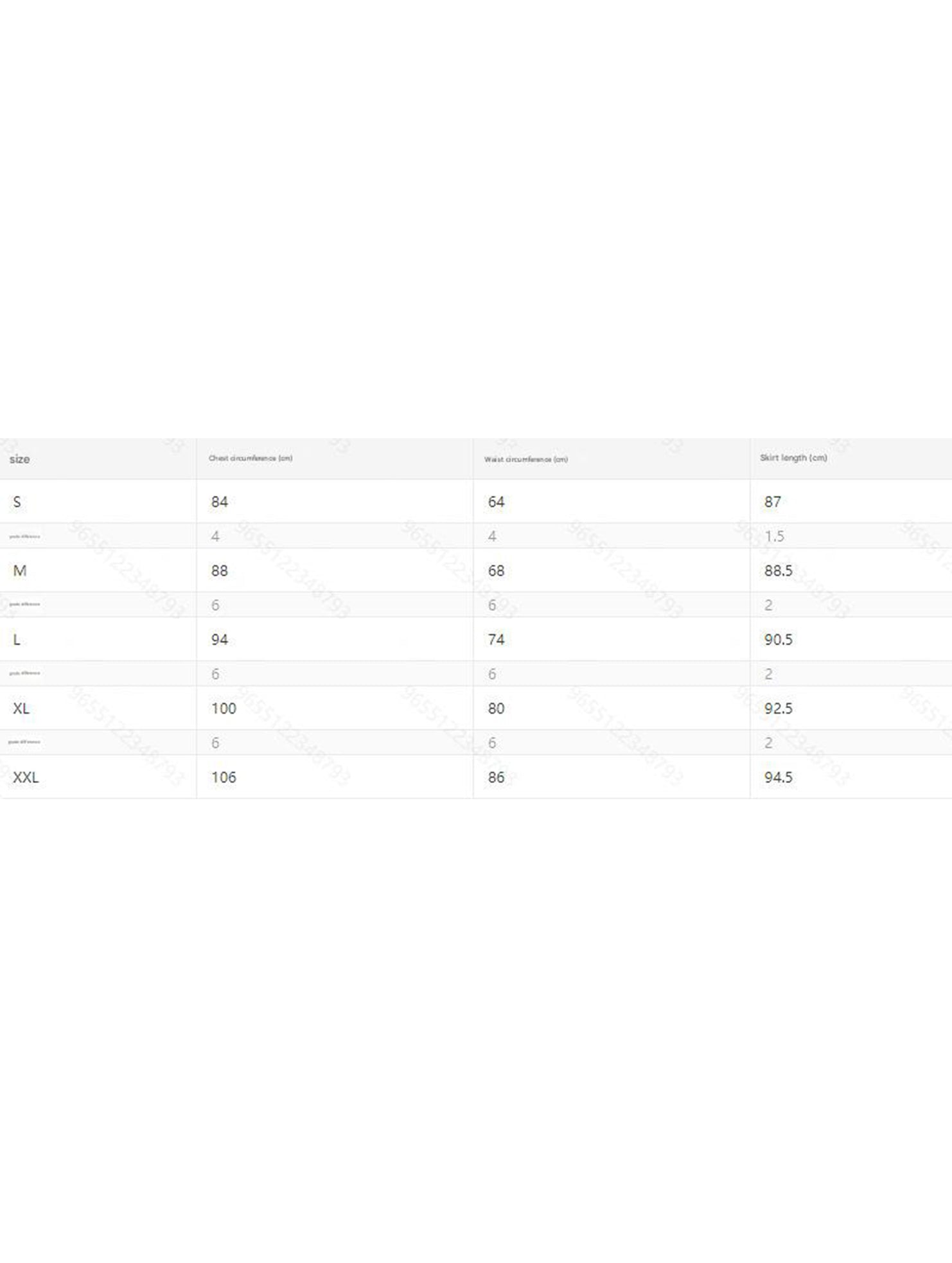Select the XXL size row label
The height and width of the screenshot is (1263, 952).
(x=26, y=777)
